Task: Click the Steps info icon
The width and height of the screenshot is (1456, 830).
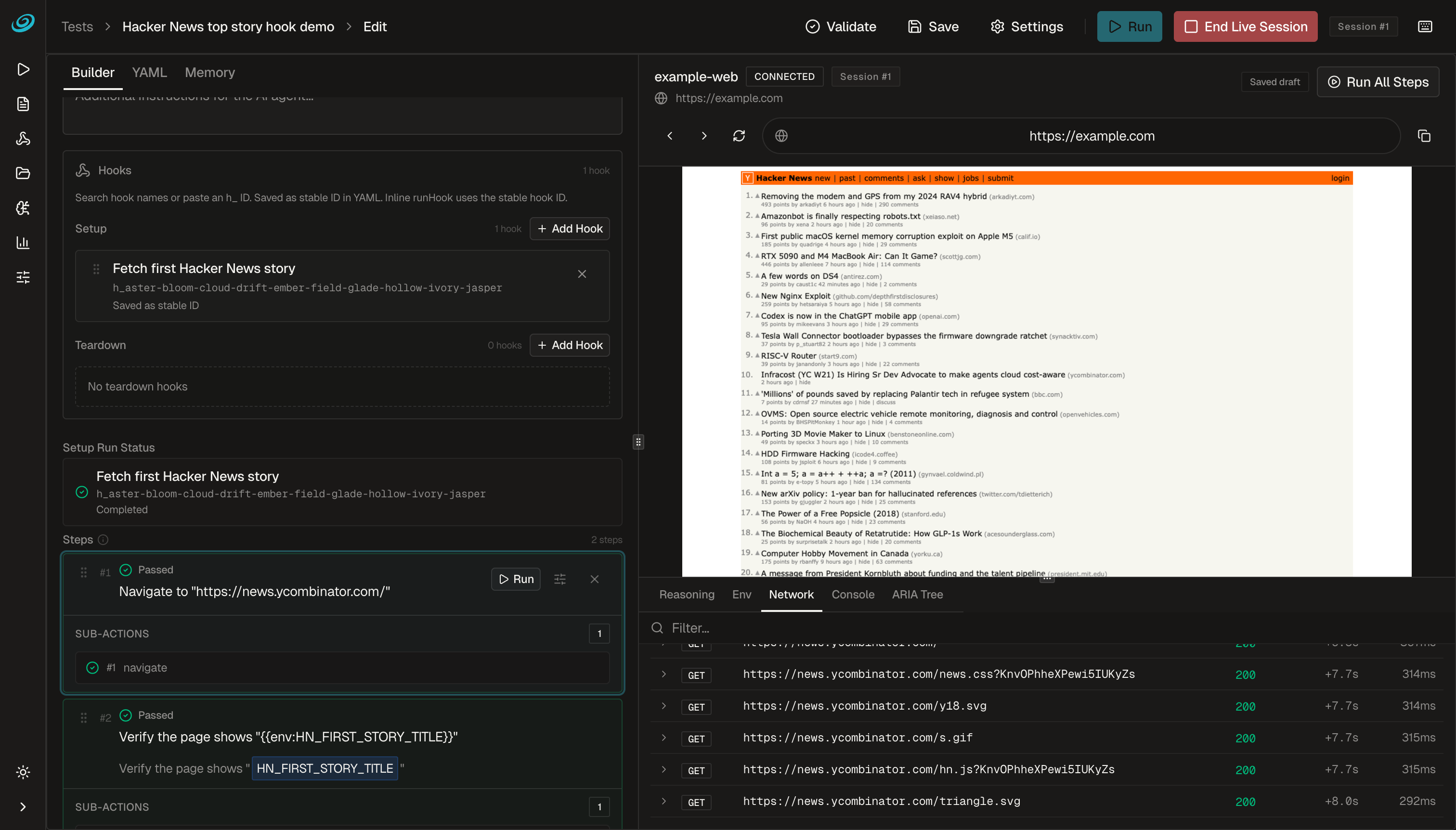Action: pyautogui.click(x=103, y=540)
